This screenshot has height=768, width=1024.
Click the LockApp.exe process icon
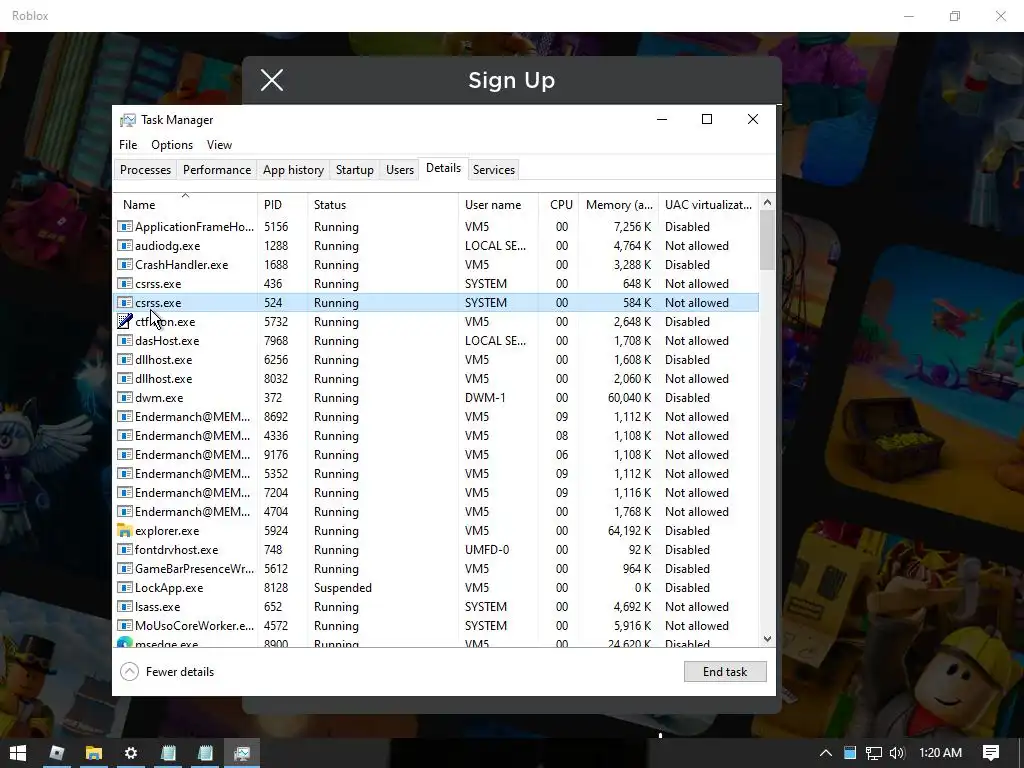(x=124, y=587)
